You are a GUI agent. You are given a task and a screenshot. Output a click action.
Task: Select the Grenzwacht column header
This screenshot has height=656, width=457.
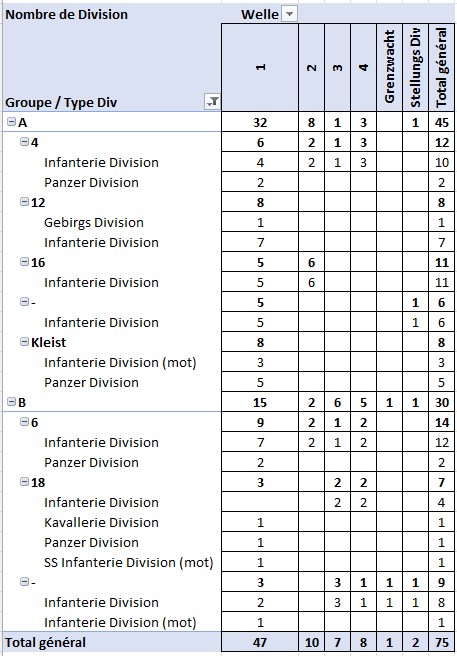[x=390, y=67]
